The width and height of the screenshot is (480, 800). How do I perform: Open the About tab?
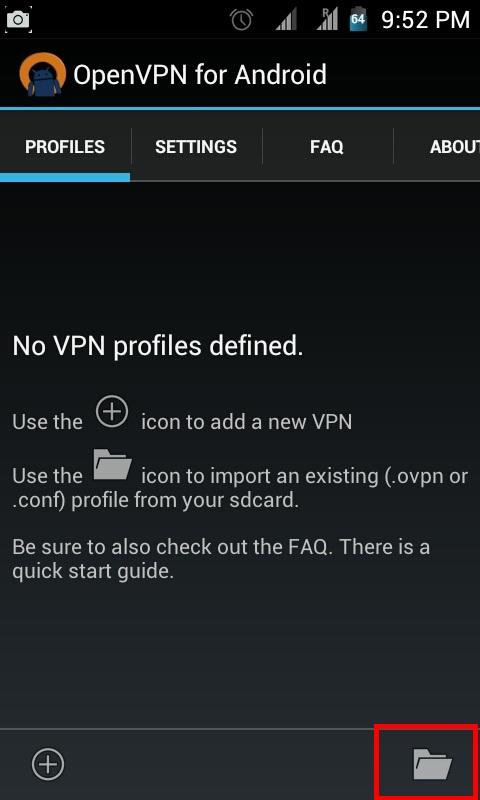coord(454,147)
